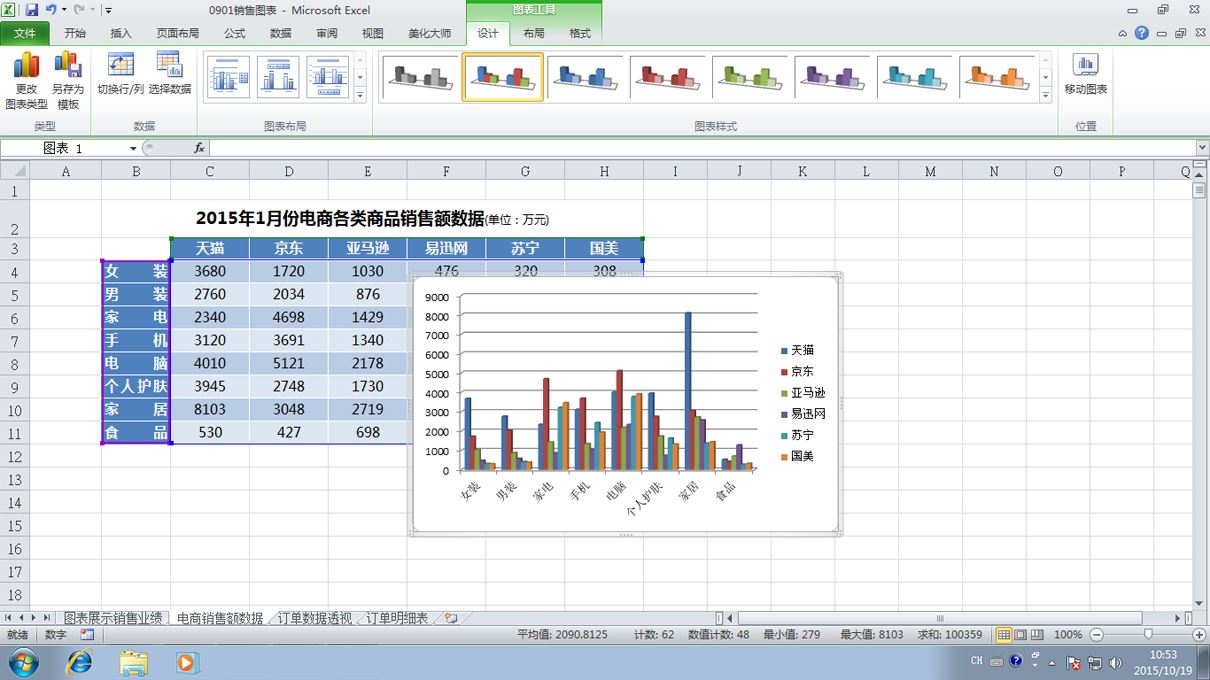Click the horizontal scrollbar thumb
Screen dimensions: 1210x680
click(939, 618)
